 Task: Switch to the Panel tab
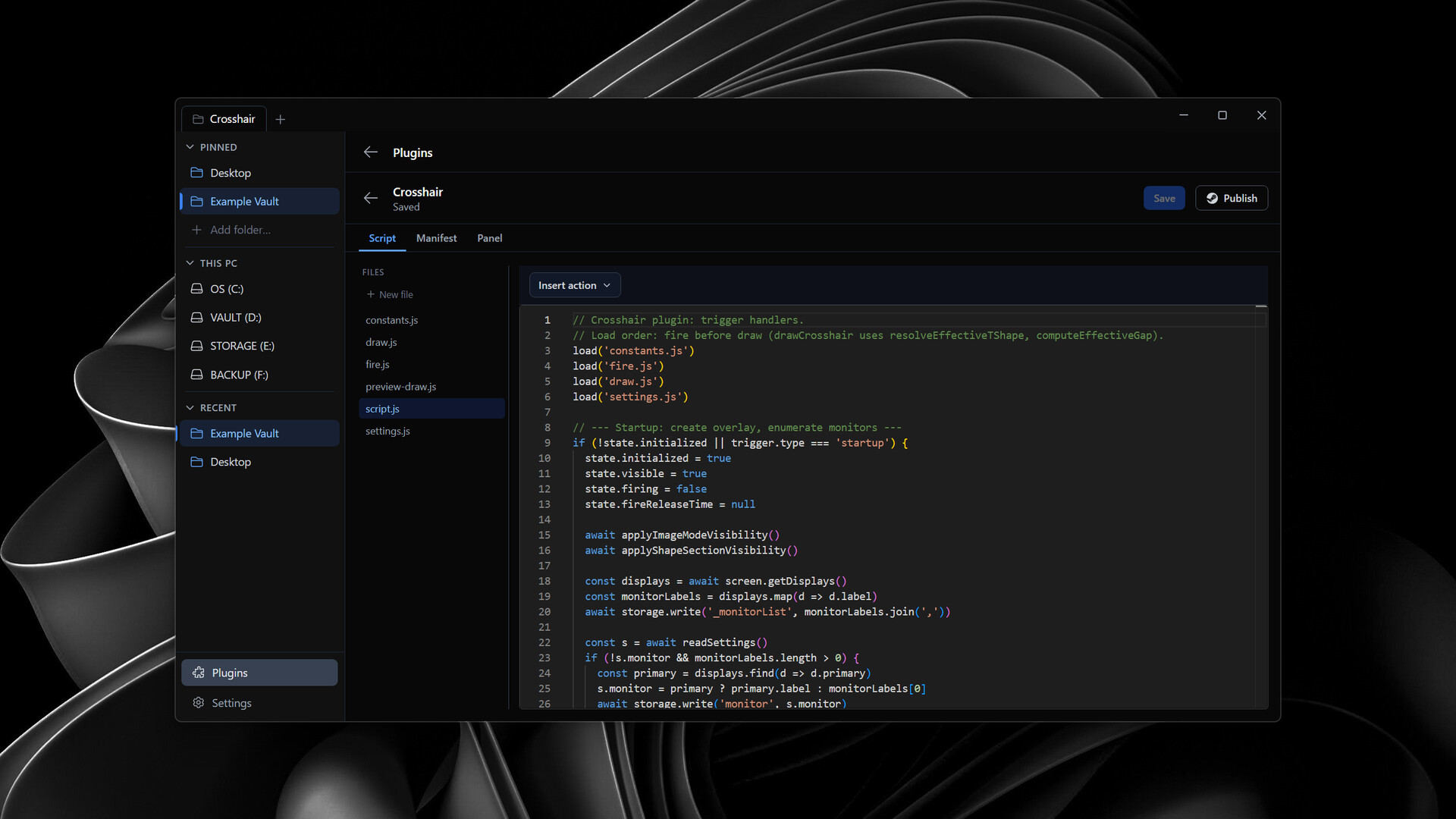(489, 238)
